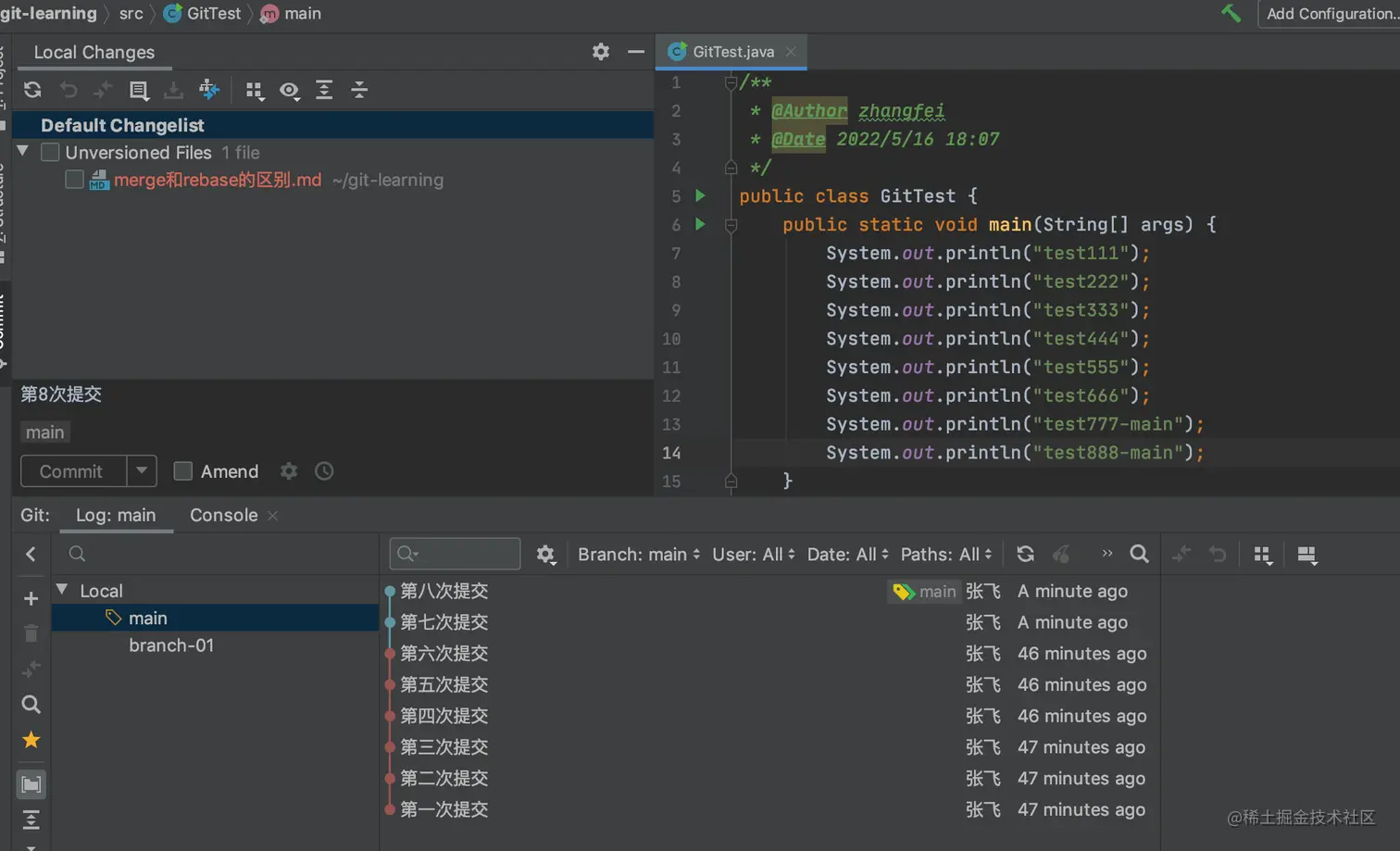Click Expand All icon in changes toolbar
The width and height of the screenshot is (1400, 851).
tap(324, 90)
